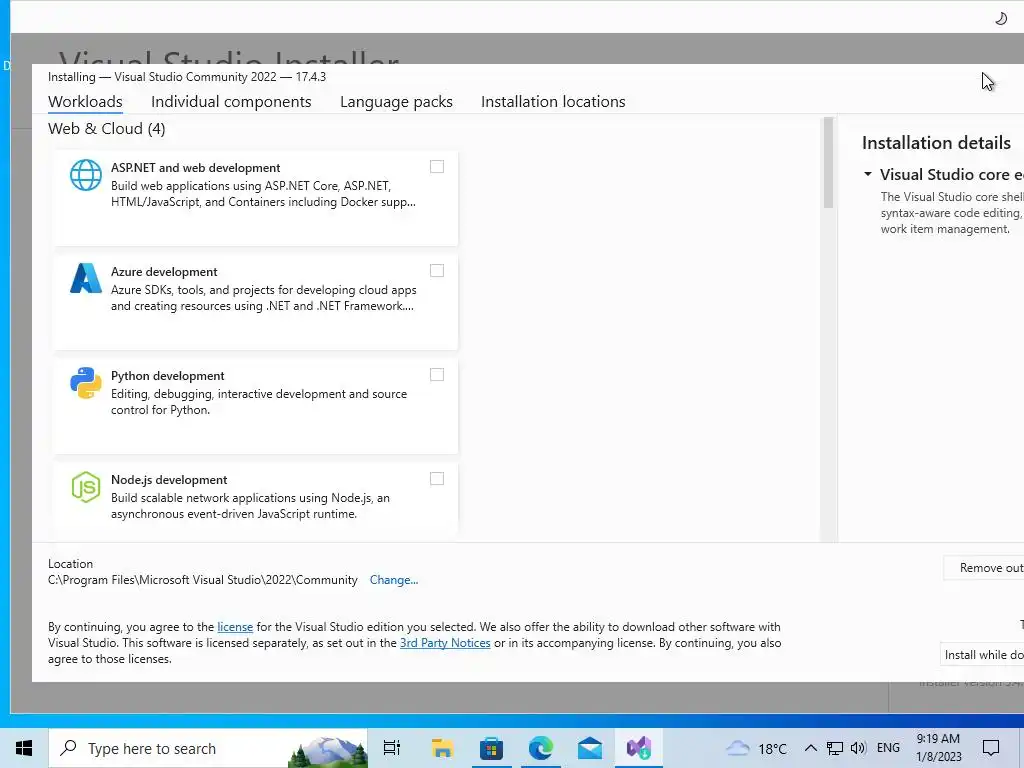The height and width of the screenshot is (768, 1024).
Task: Click the install location path text
Action: pyautogui.click(x=202, y=580)
